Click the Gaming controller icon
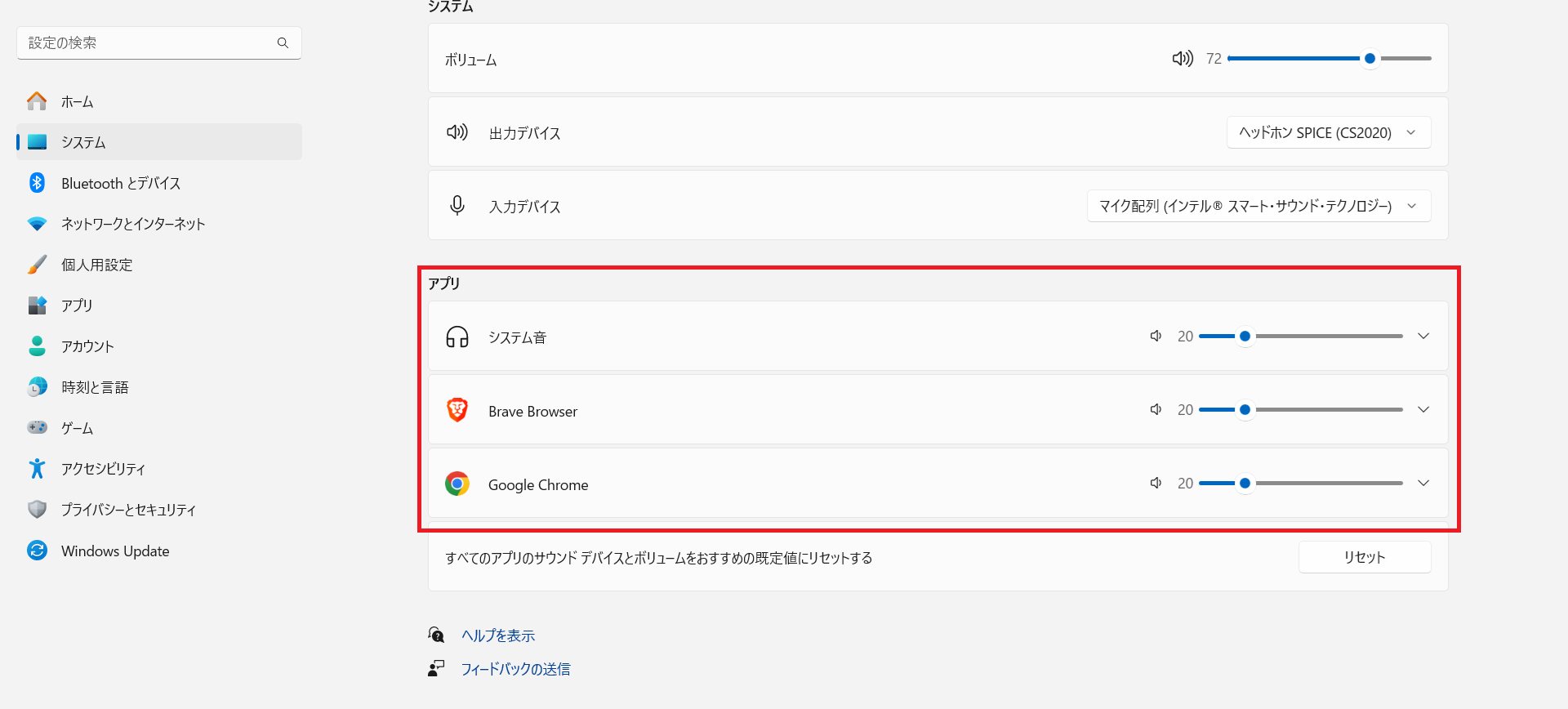The height and width of the screenshot is (709, 1568). coord(37,427)
